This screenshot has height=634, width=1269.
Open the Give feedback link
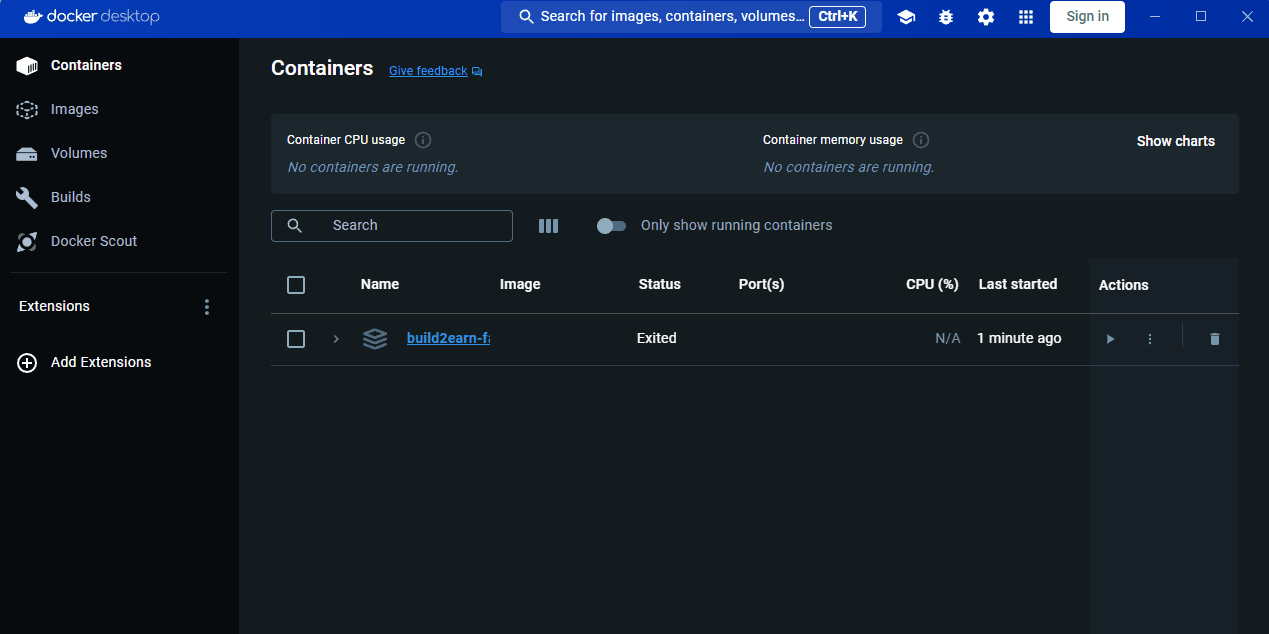(x=428, y=70)
